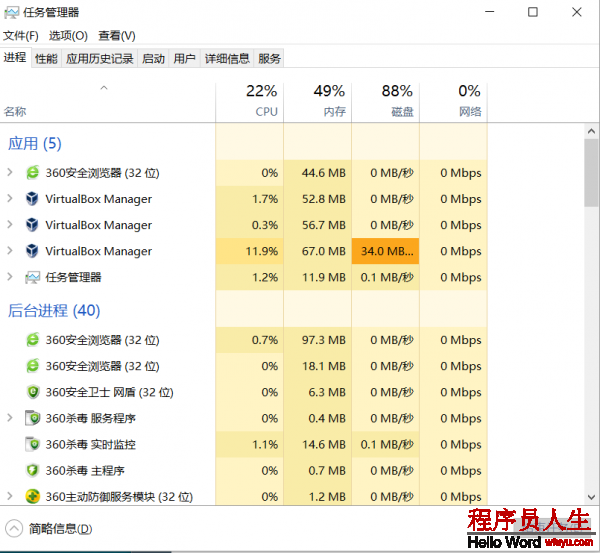Click the 360主动防御服务模块 icon
The width and height of the screenshot is (600, 553).
pyautogui.click(x=33, y=496)
